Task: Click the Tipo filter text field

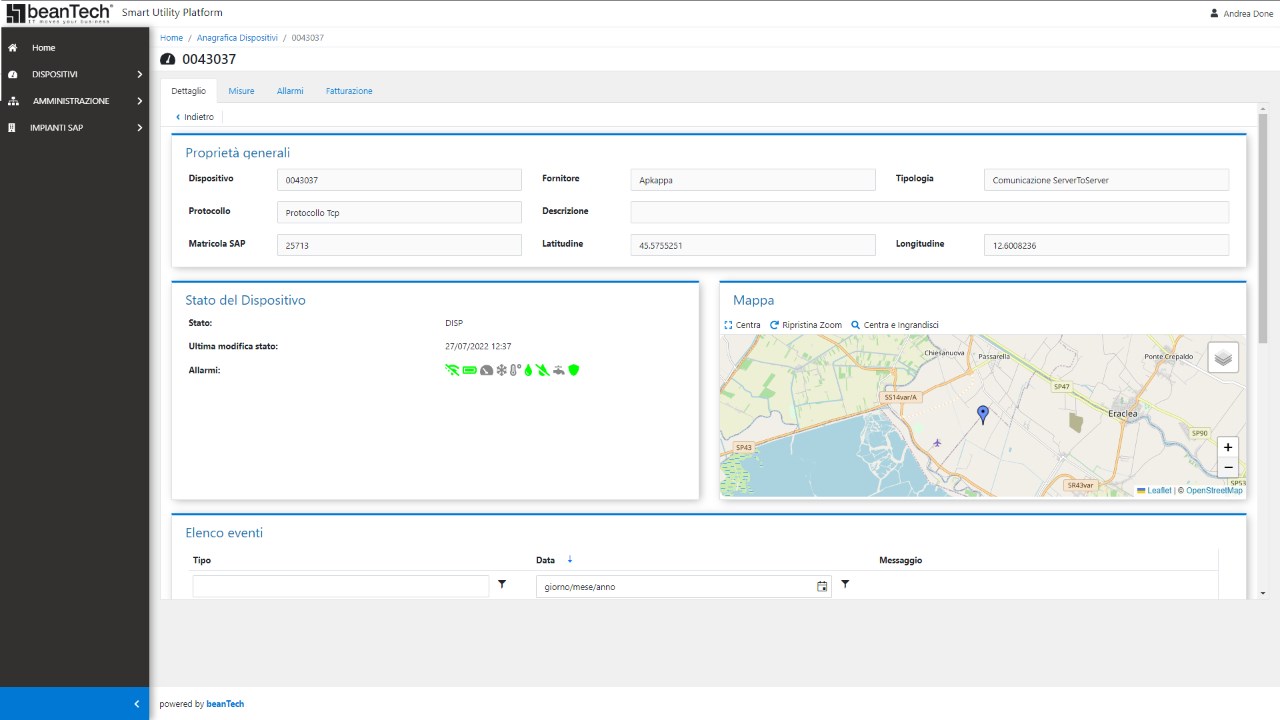Action: click(x=341, y=587)
